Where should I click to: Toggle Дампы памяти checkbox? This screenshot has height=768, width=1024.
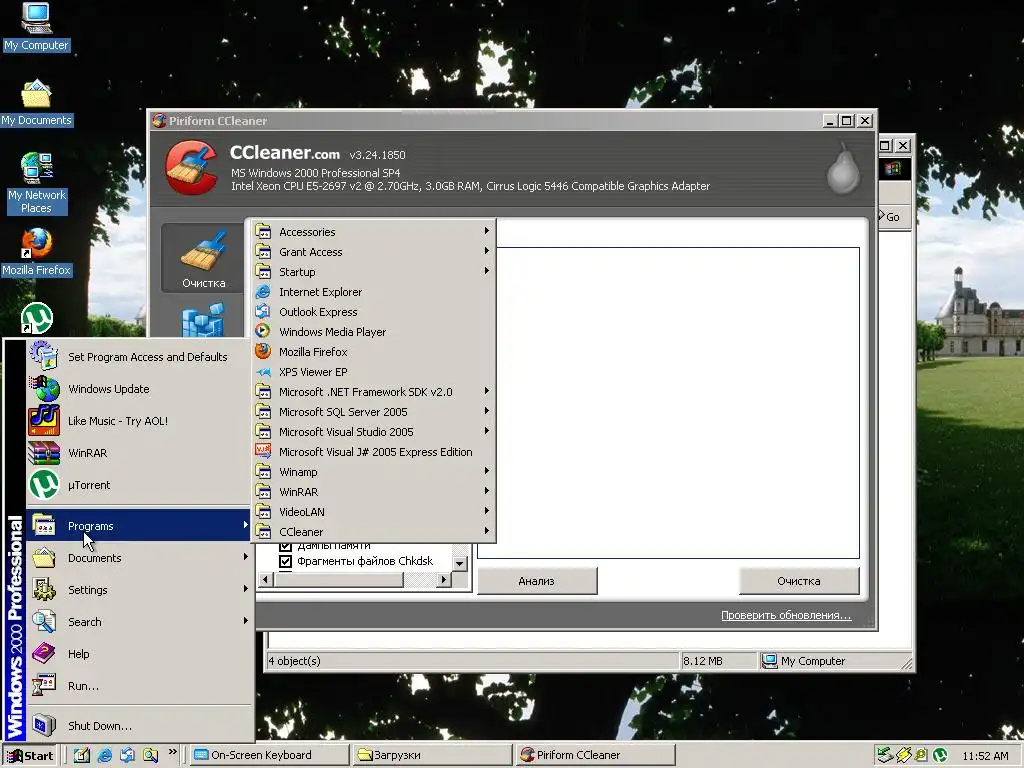tap(285, 547)
